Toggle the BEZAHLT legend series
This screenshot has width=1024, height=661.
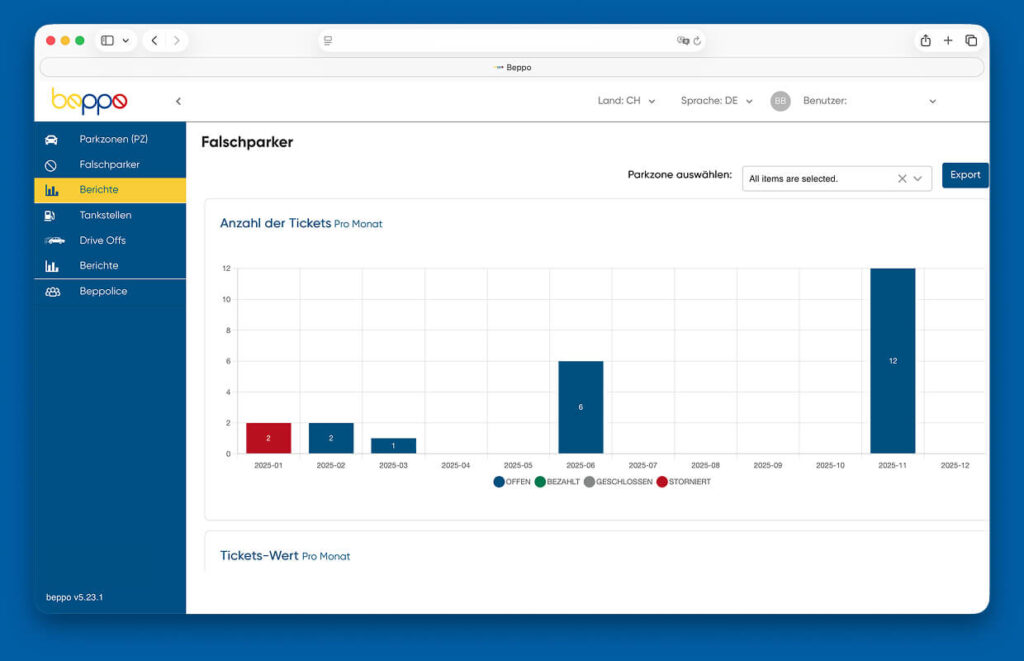[556, 482]
